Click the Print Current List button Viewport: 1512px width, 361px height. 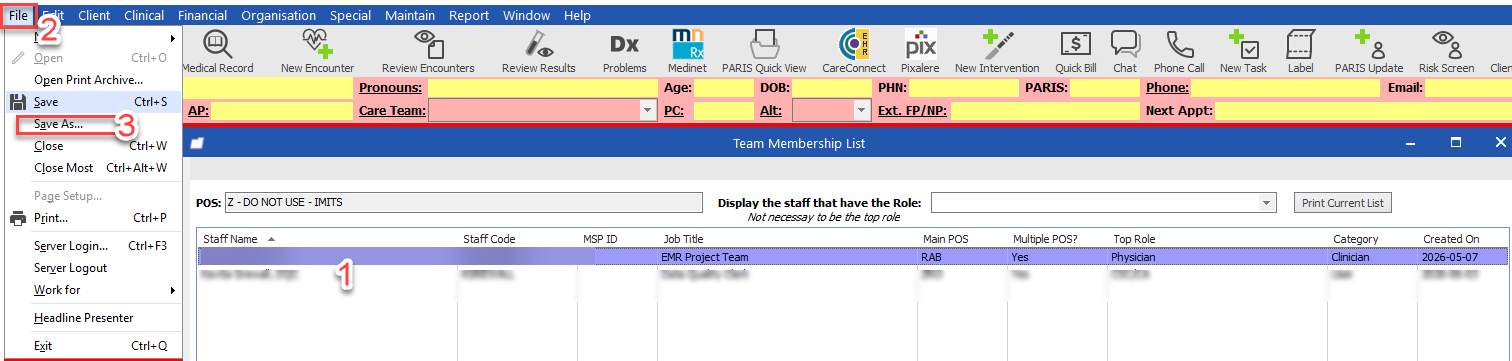click(1342, 203)
